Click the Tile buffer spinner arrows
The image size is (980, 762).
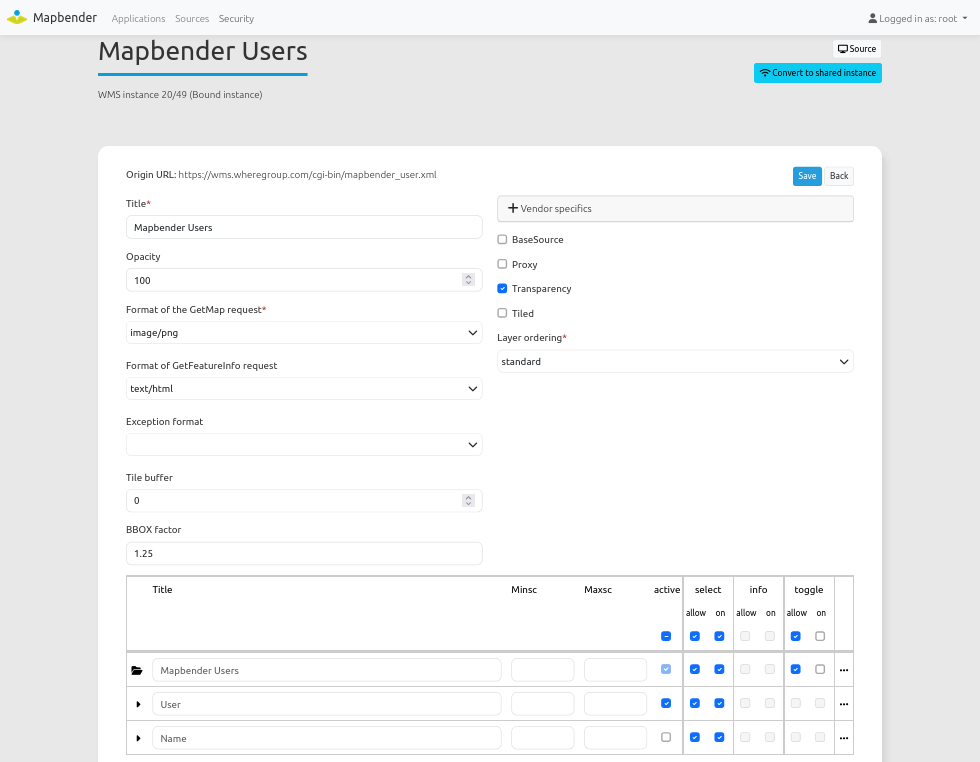click(468, 501)
